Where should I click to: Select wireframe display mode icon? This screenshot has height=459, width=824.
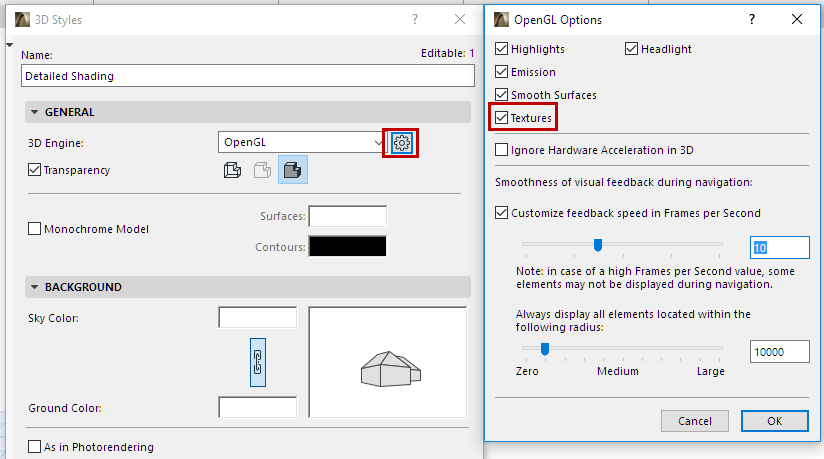click(x=231, y=171)
